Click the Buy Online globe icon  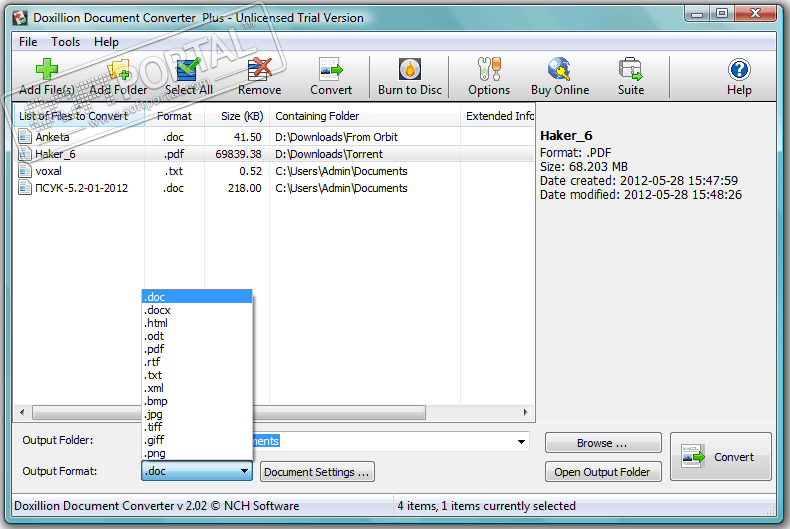tap(560, 69)
